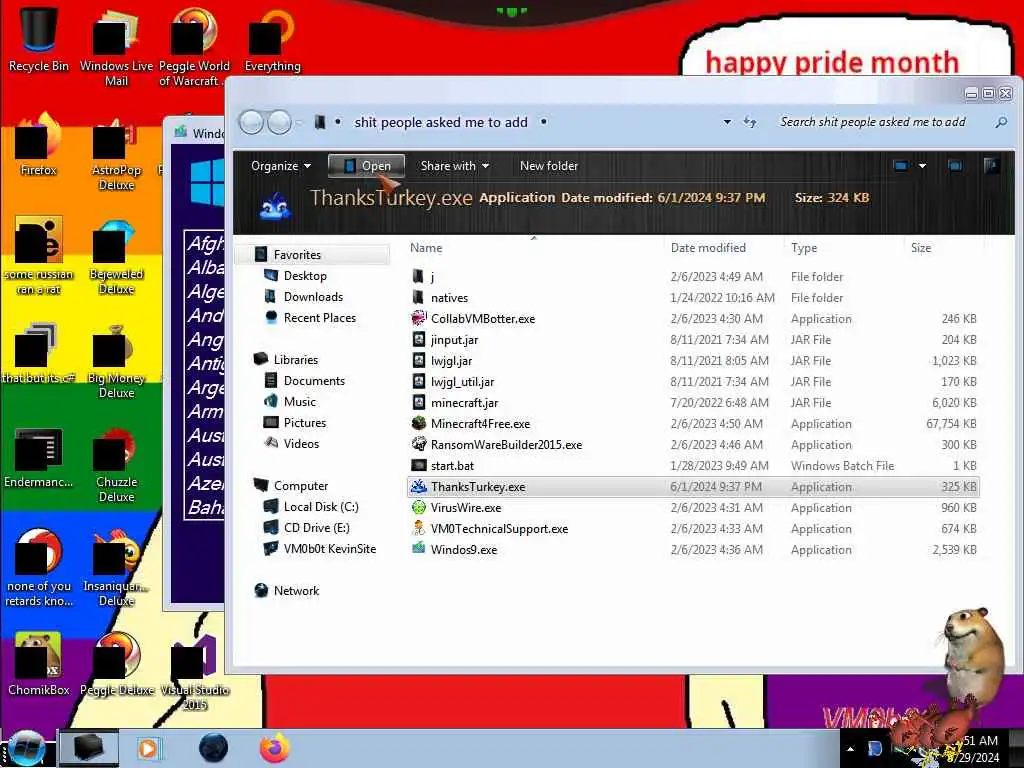Click the address bar folder path text
1024x768 pixels.
pyautogui.click(x=441, y=122)
